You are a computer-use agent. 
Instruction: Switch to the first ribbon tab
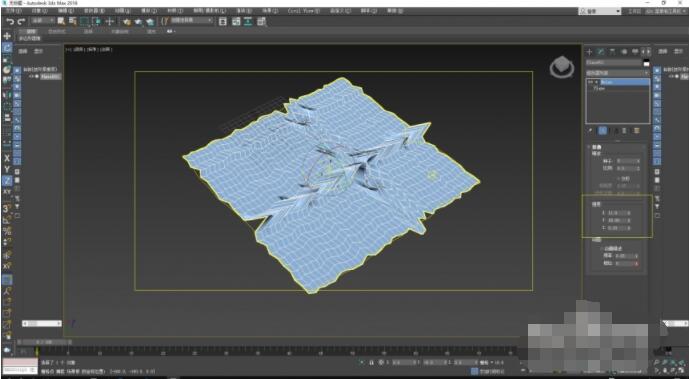(30, 32)
